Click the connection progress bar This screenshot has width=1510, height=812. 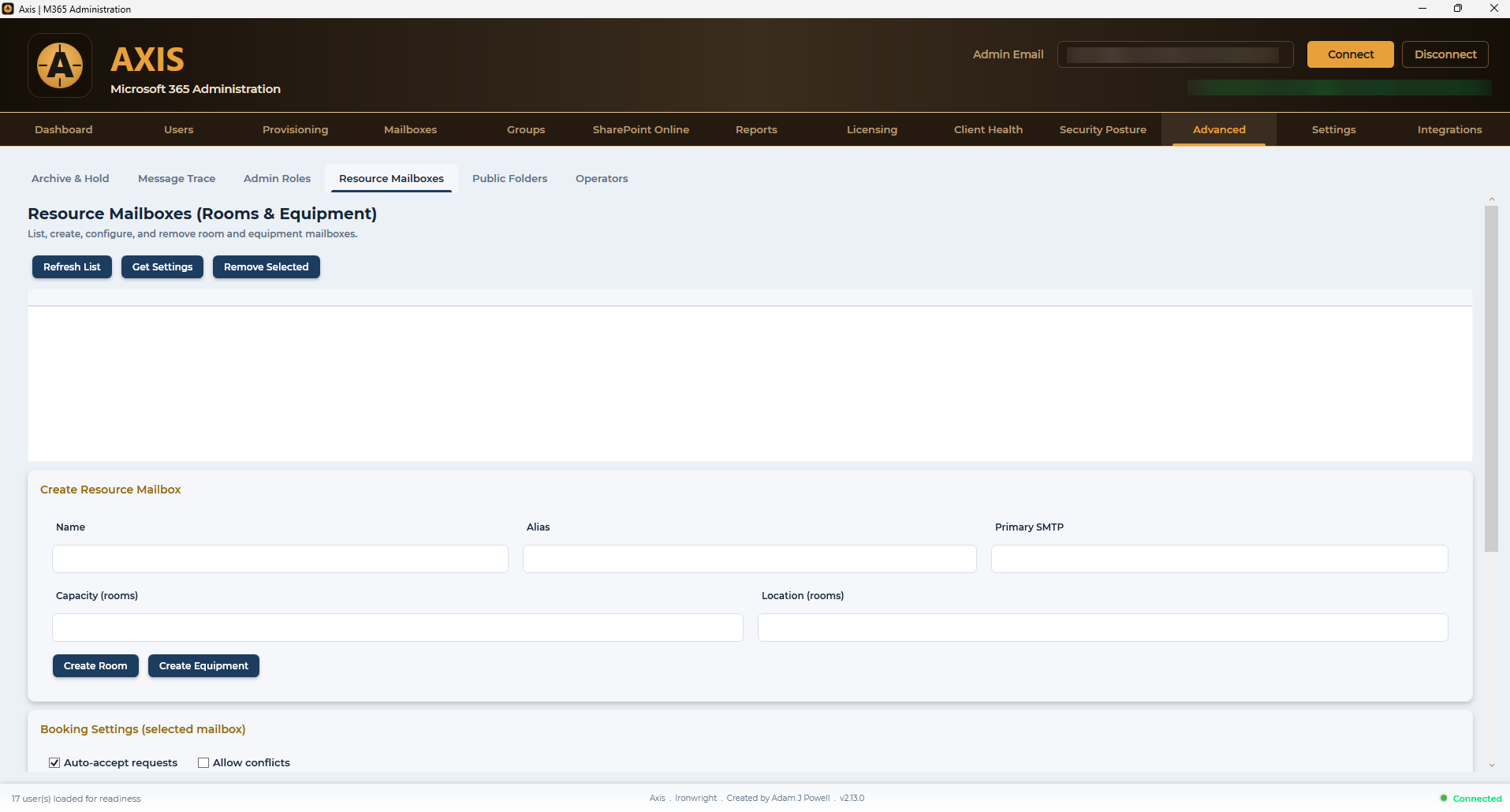pos(1339,88)
